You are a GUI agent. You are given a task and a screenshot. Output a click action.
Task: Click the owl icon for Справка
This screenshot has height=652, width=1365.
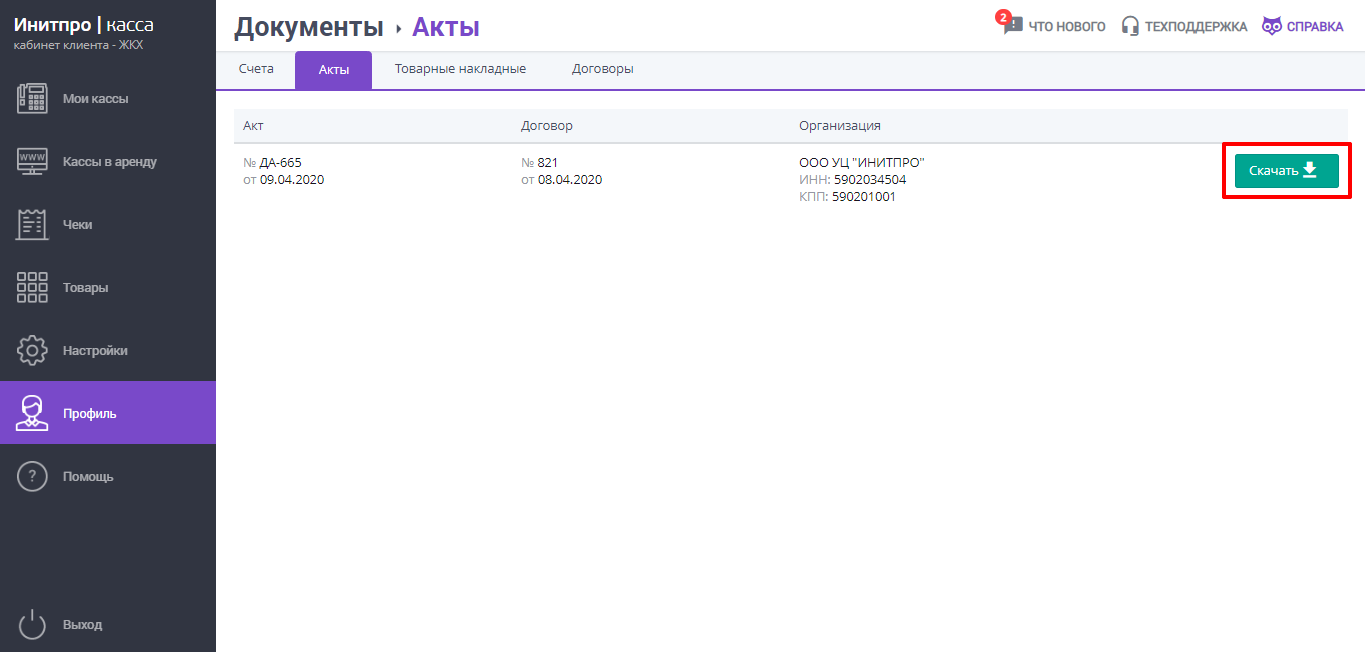1271,26
